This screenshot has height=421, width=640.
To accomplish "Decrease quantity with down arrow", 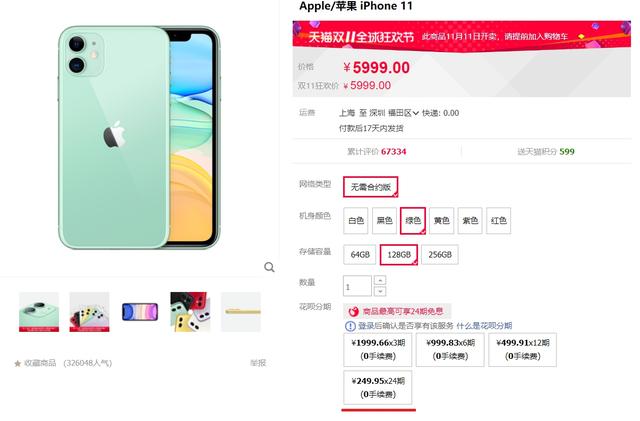I will (380, 291).
